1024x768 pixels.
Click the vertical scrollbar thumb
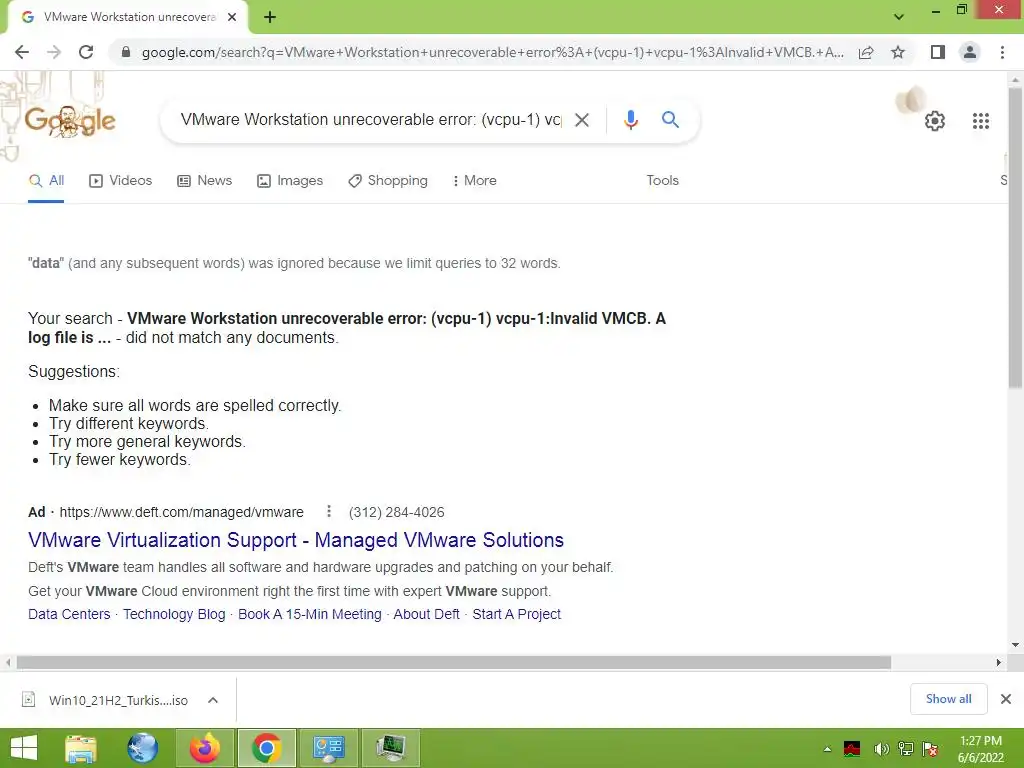[x=1015, y=238]
